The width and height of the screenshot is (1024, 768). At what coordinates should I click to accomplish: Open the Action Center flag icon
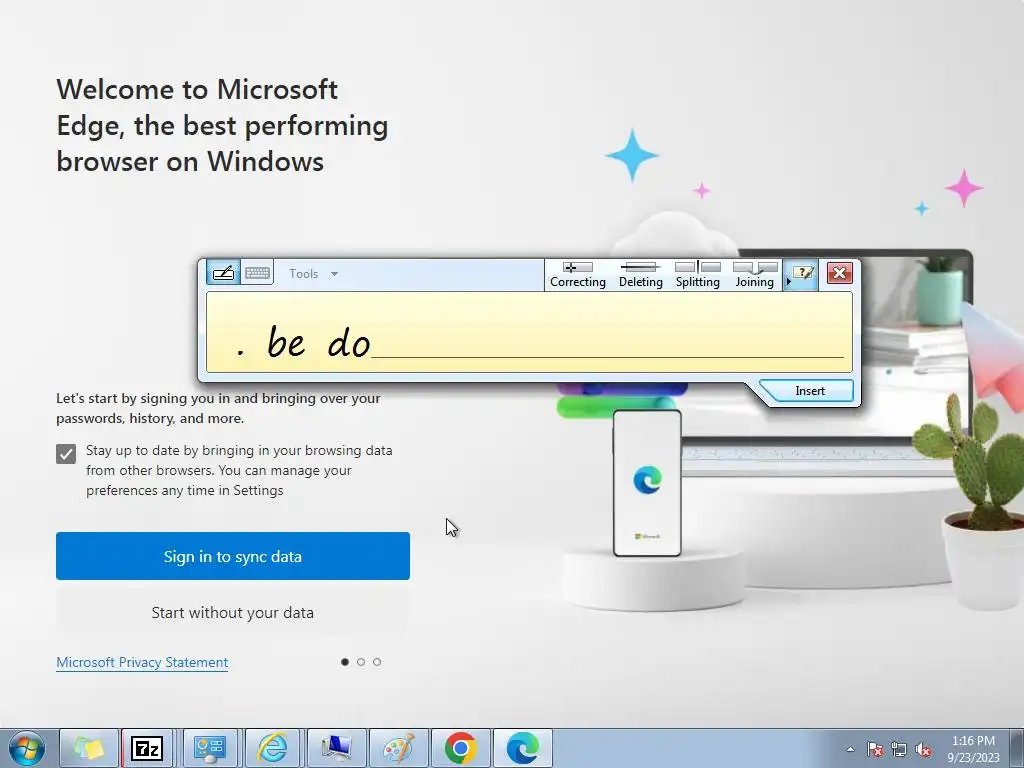[x=874, y=749]
